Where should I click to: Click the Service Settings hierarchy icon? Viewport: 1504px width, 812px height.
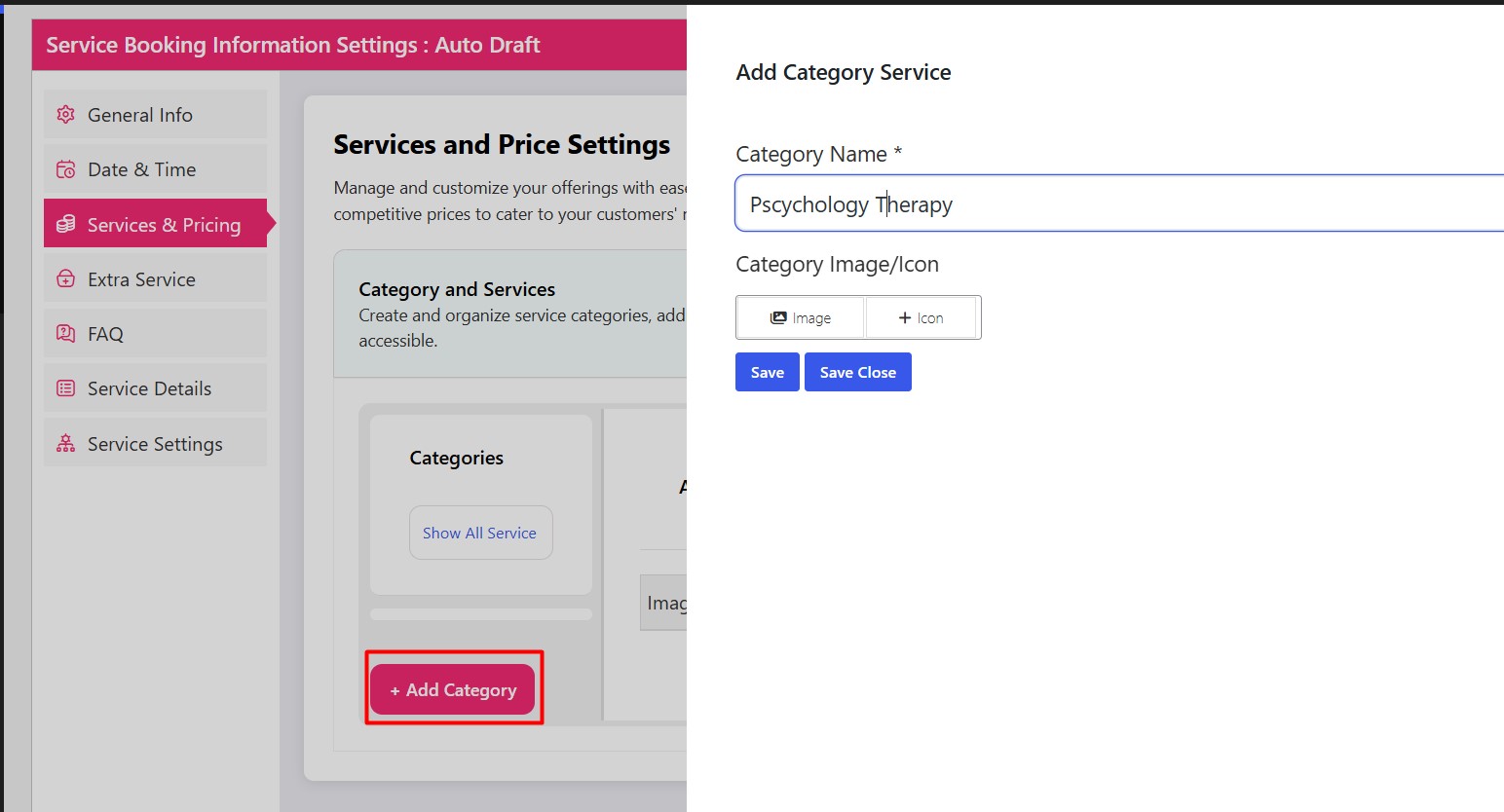point(65,444)
